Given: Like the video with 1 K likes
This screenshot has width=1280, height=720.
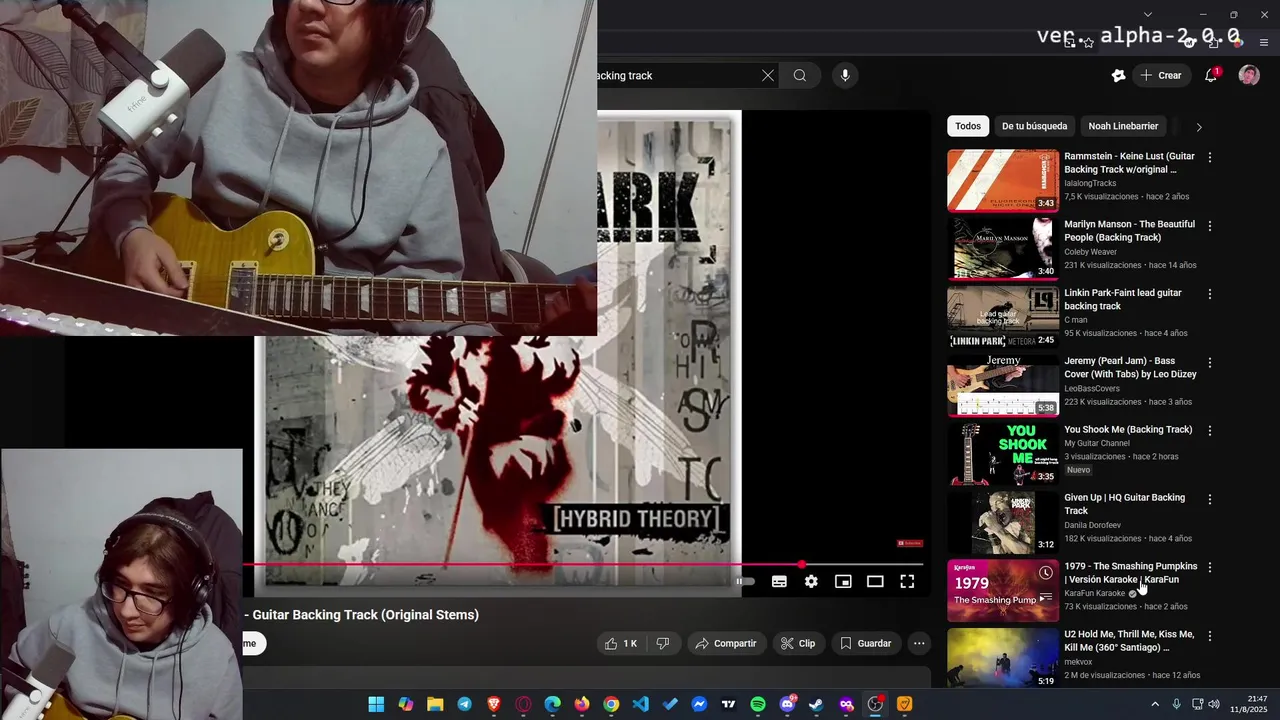Looking at the screenshot, I should click(621, 643).
